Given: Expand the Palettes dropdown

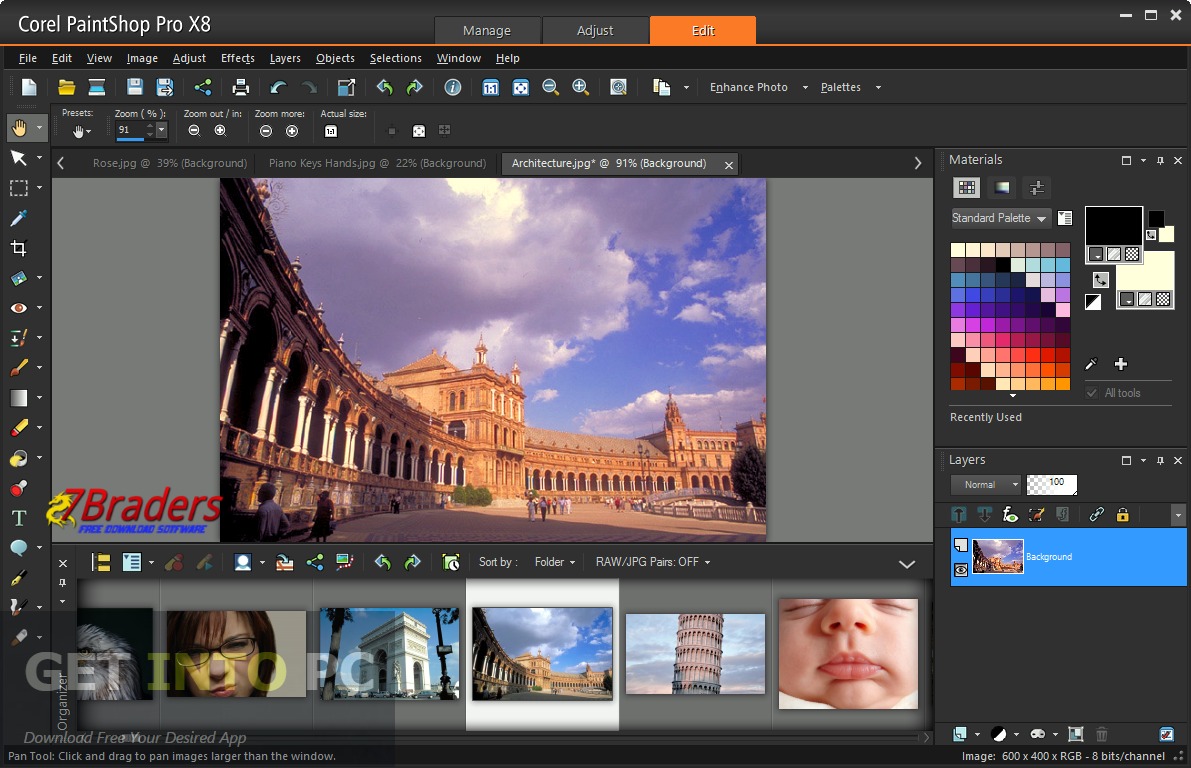Looking at the screenshot, I should click(878, 87).
